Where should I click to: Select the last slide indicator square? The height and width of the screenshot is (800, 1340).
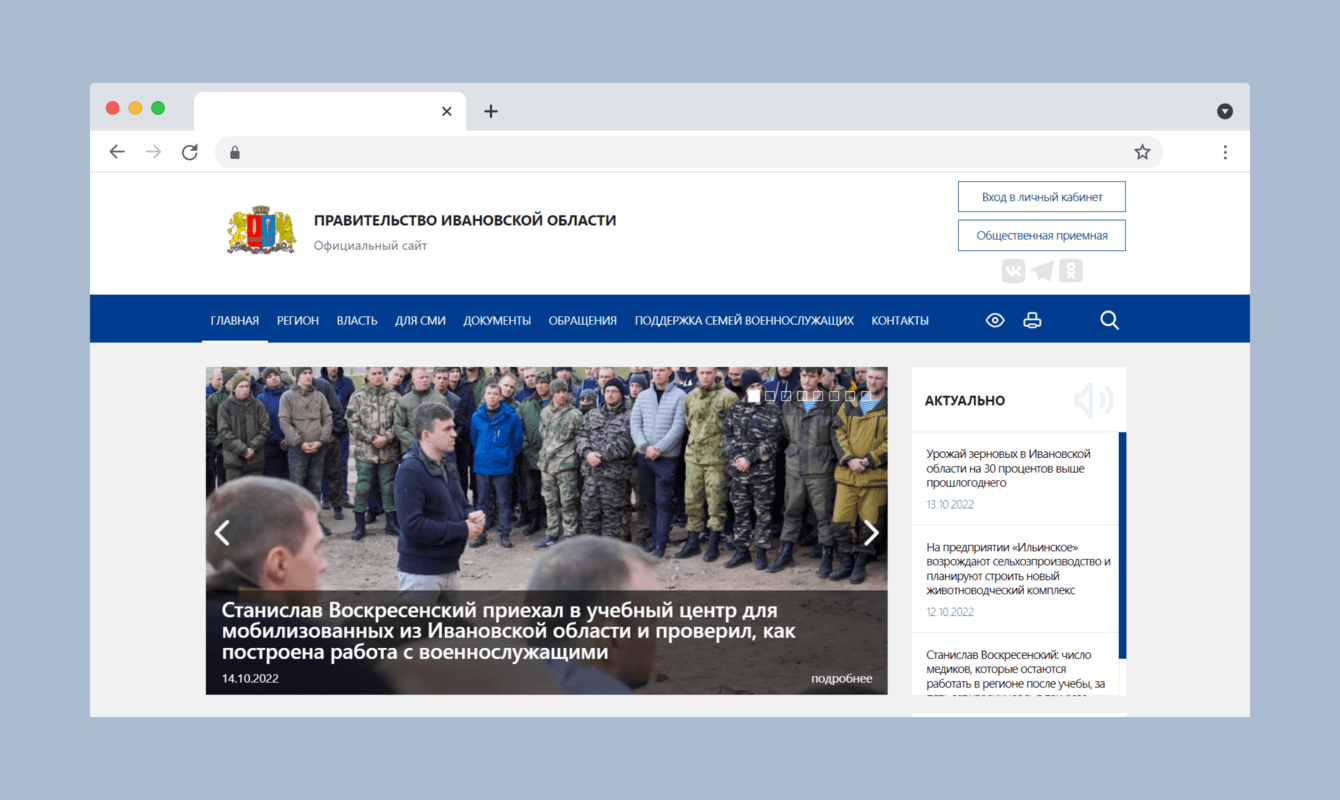coord(864,395)
